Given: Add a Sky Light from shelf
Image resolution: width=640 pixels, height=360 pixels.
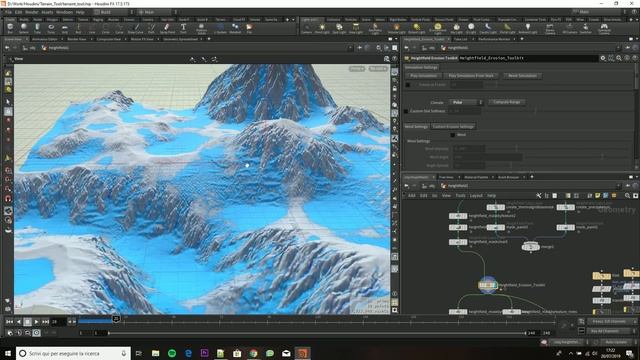Looking at the screenshot, I should point(456,28).
